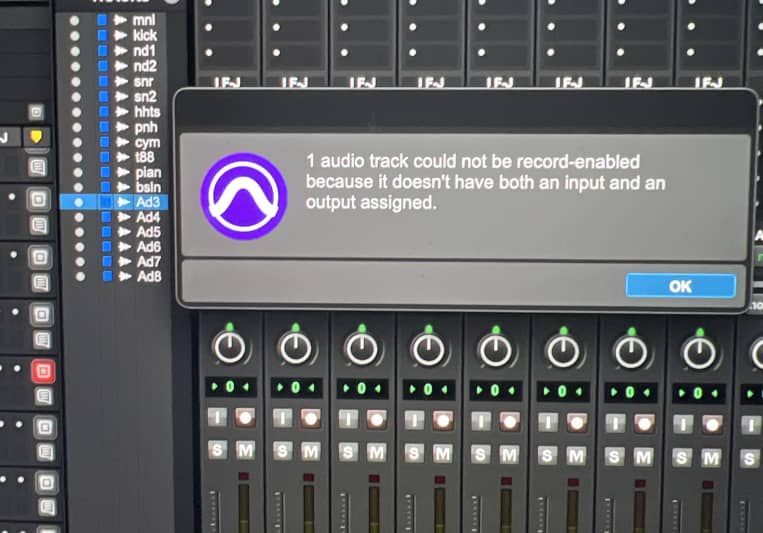Click the audio track type icon beside nd1

click(120, 51)
